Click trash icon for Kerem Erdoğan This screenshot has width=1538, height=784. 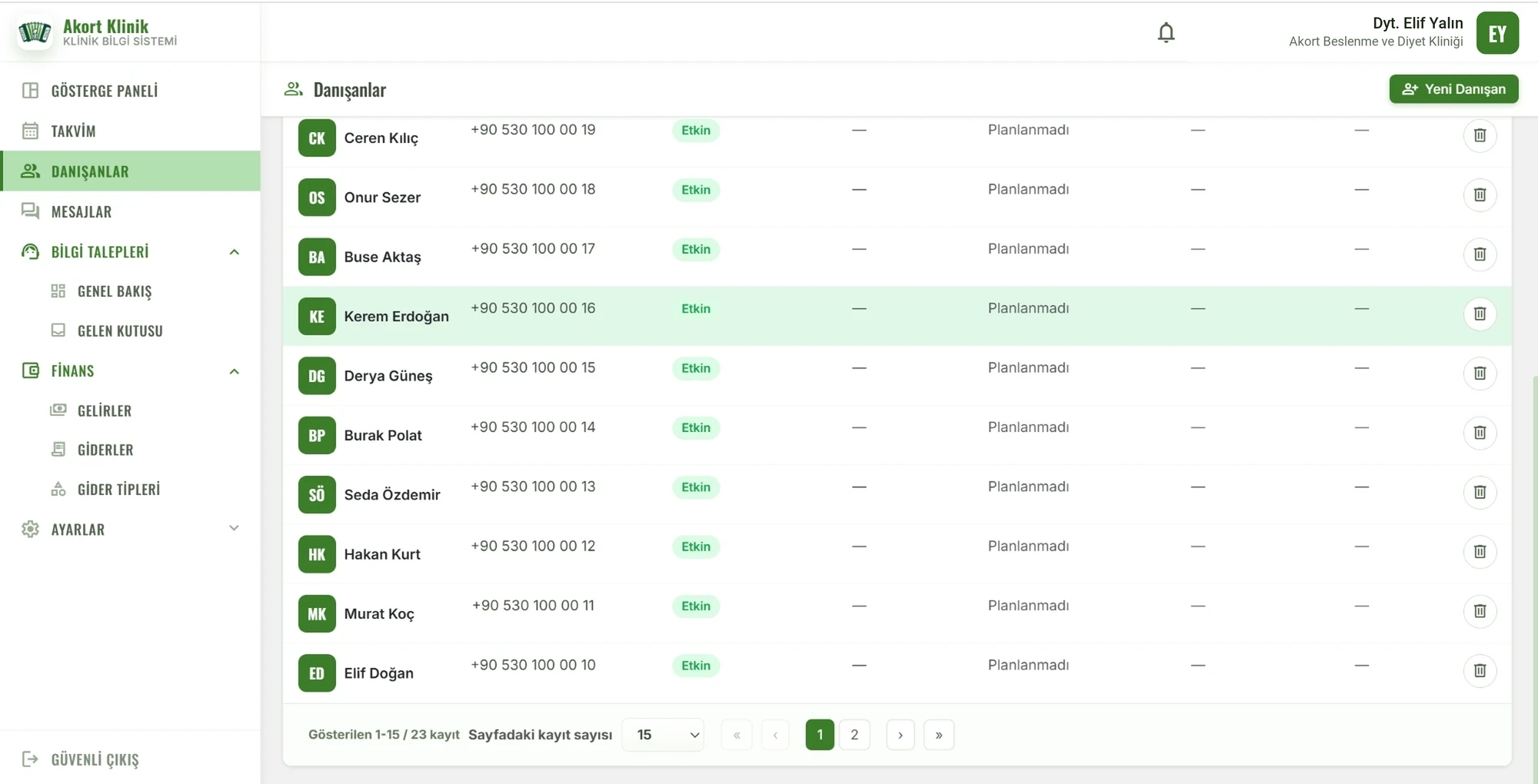pyautogui.click(x=1480, y=314)
